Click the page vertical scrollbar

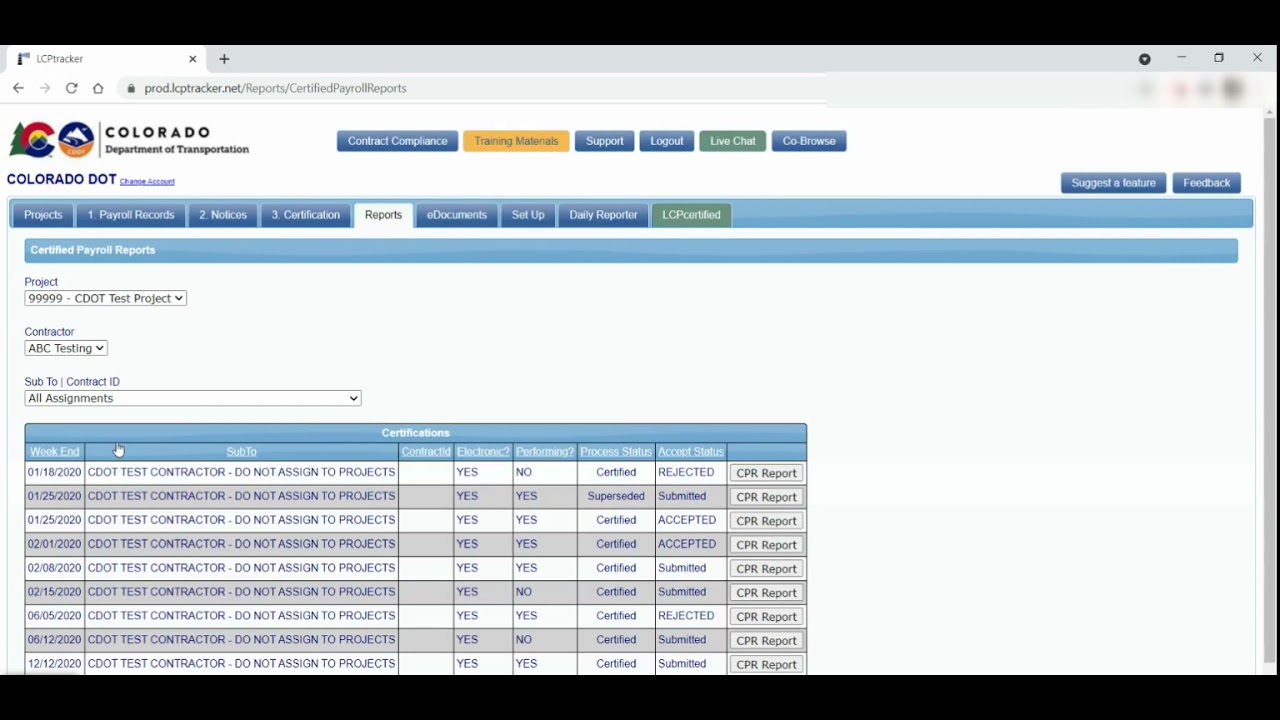pyautogui.click(x=1270, y=390)
